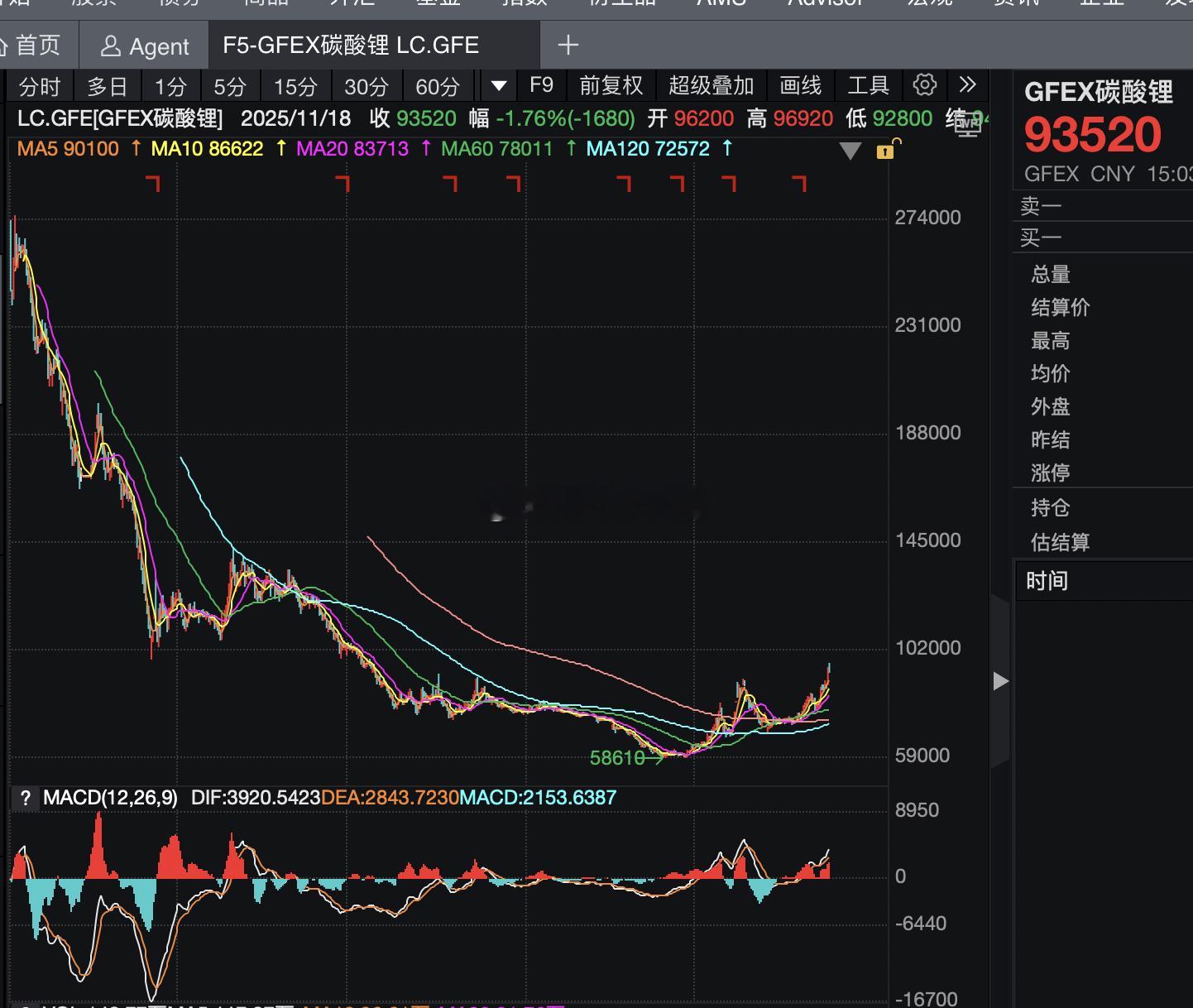Open the chart settings gear icon
This screenshot has width=1193, height=1008.
pyautogui.click(x=924, y=85)
